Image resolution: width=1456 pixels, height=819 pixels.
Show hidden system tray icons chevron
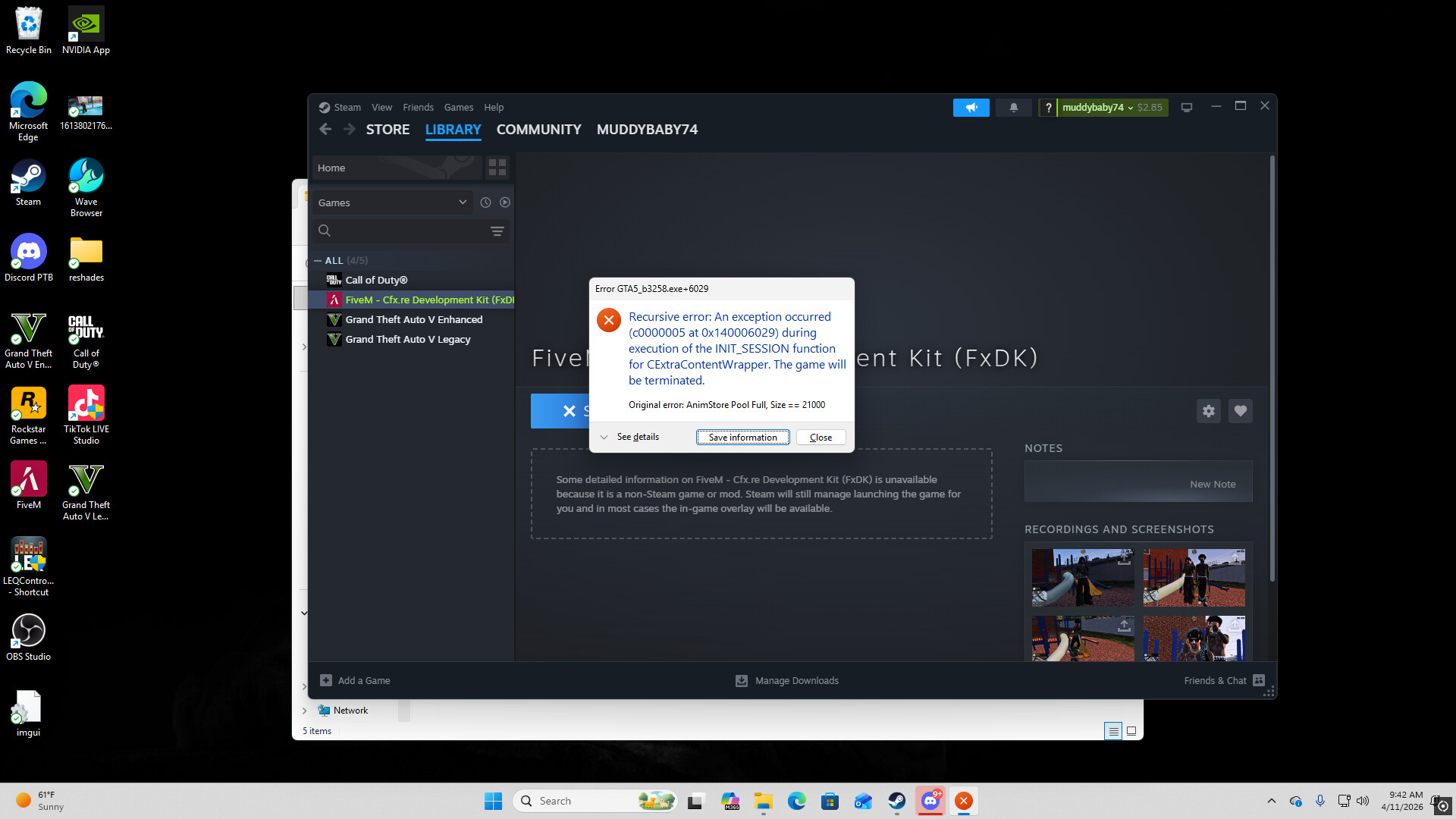pyautogui.click(x=1272, y=801)
